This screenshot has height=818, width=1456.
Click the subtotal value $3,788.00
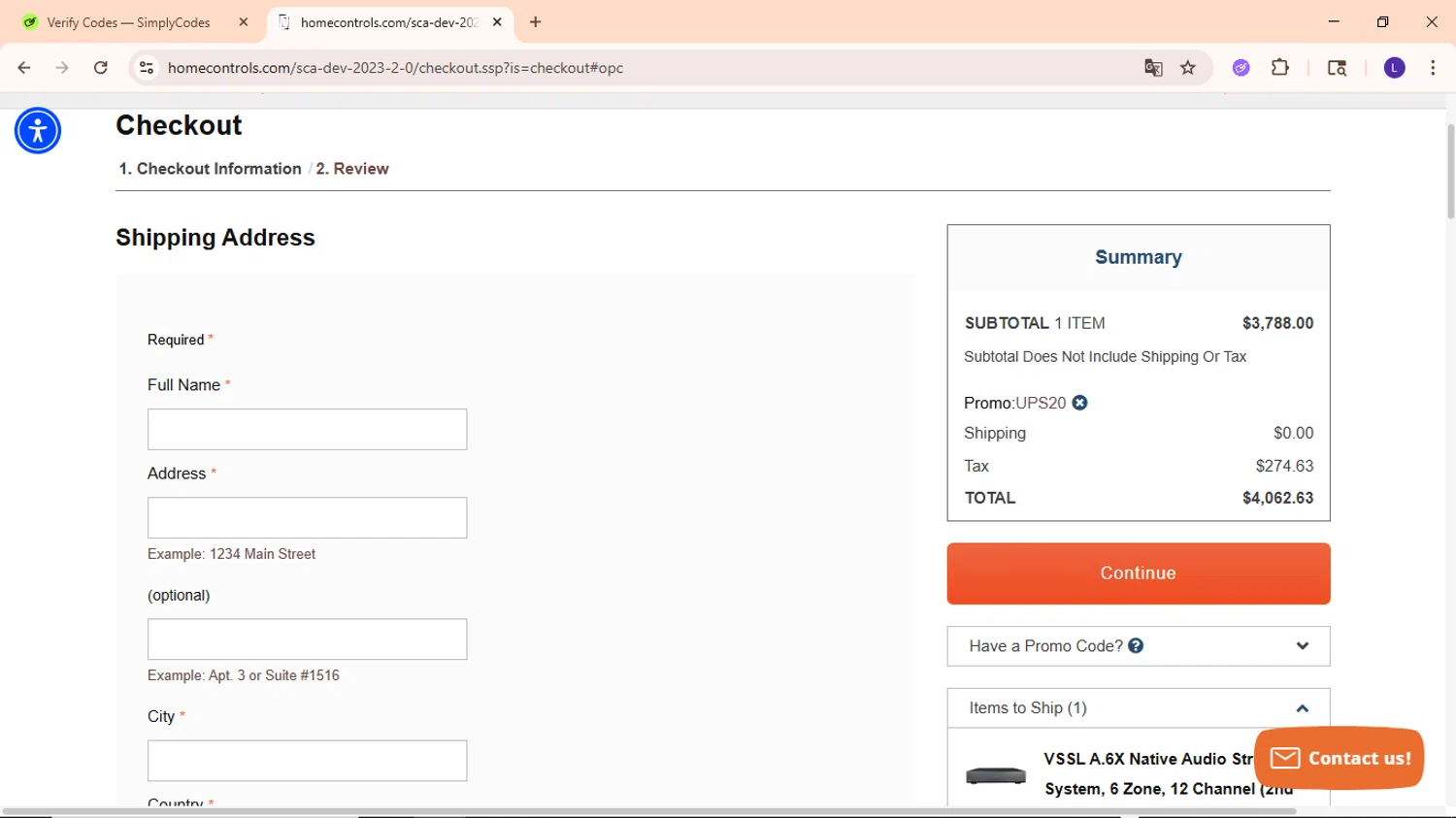1277,323
